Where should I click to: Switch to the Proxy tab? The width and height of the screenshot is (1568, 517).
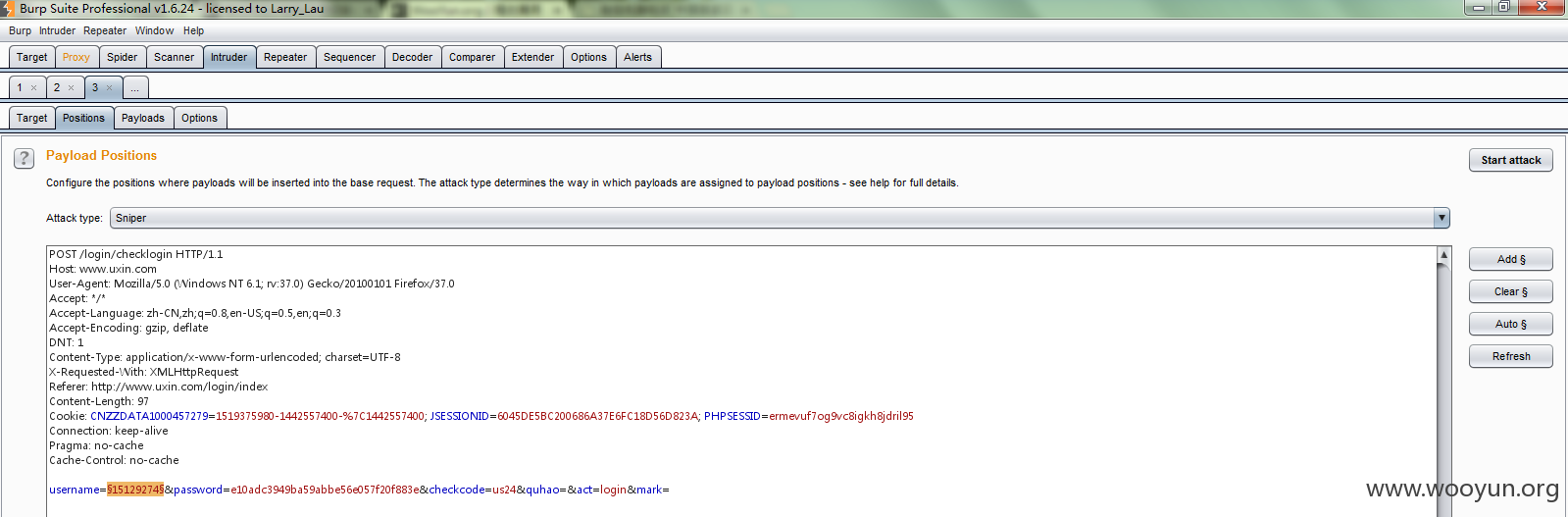[76, 57]
